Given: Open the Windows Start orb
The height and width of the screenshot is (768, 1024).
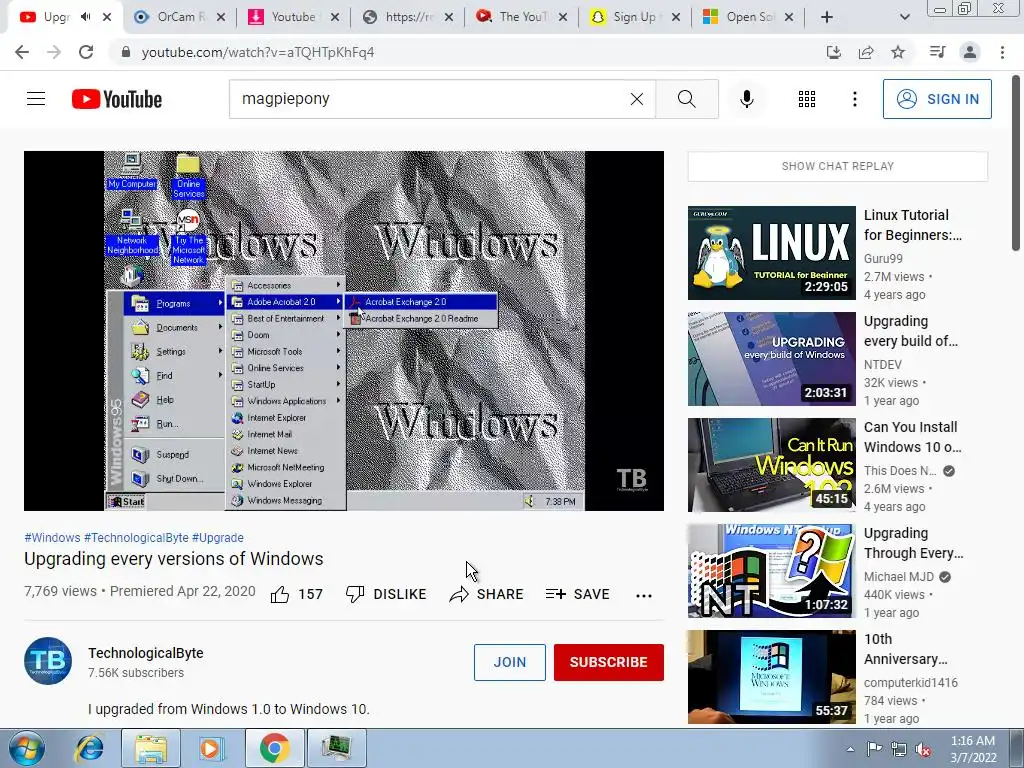Looking at the screenshot, I should click(27, 748).
